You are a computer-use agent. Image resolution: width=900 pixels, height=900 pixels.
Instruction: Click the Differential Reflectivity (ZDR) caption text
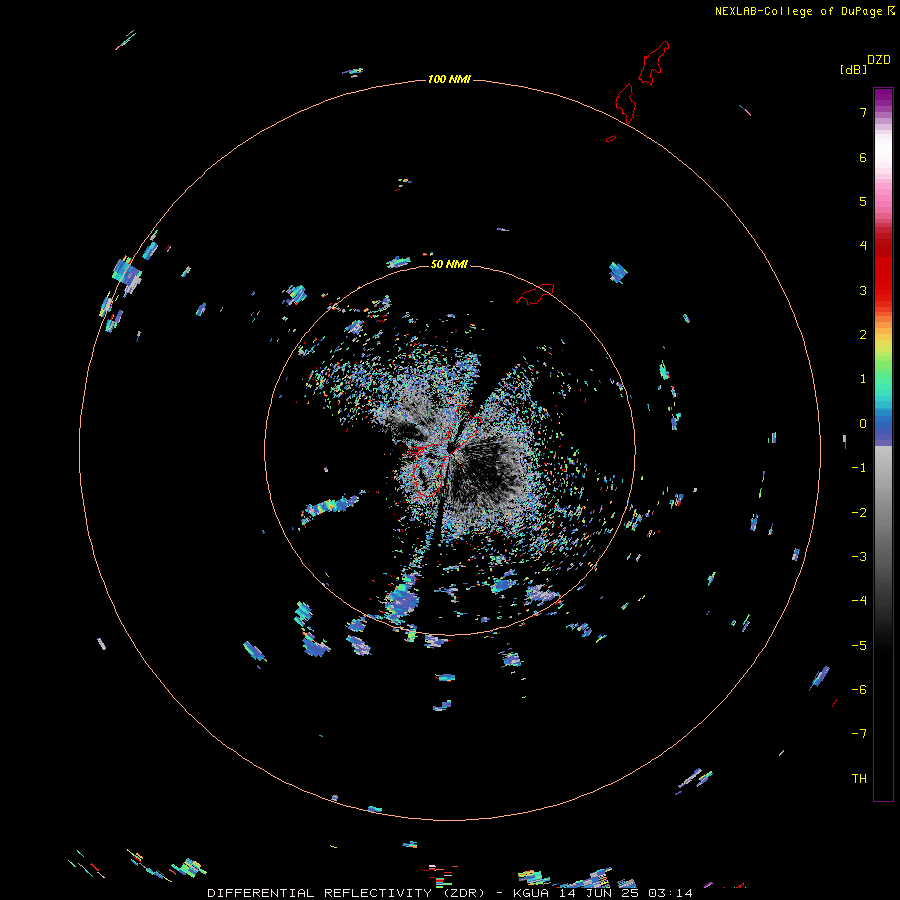pos(346,893)
